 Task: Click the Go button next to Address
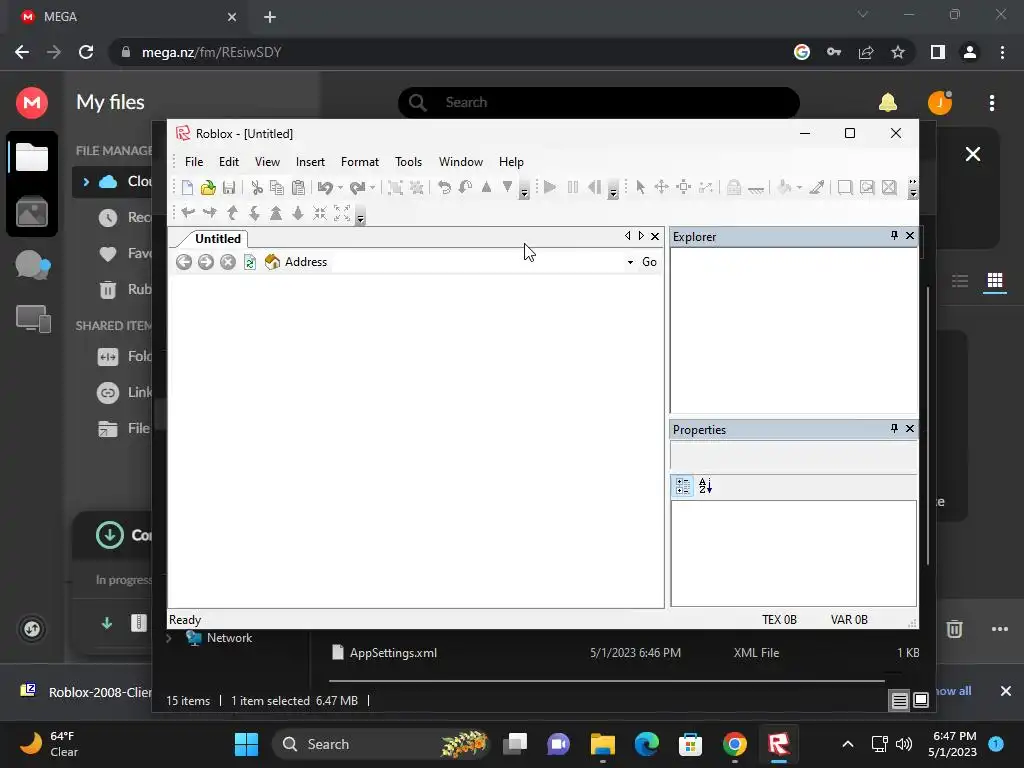[x=649, y=262]
